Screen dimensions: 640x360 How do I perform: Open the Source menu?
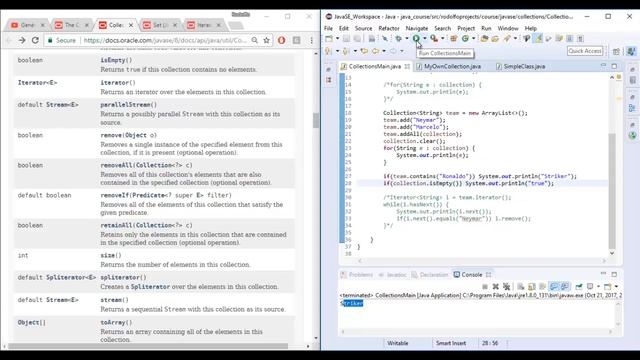point(363,28)
